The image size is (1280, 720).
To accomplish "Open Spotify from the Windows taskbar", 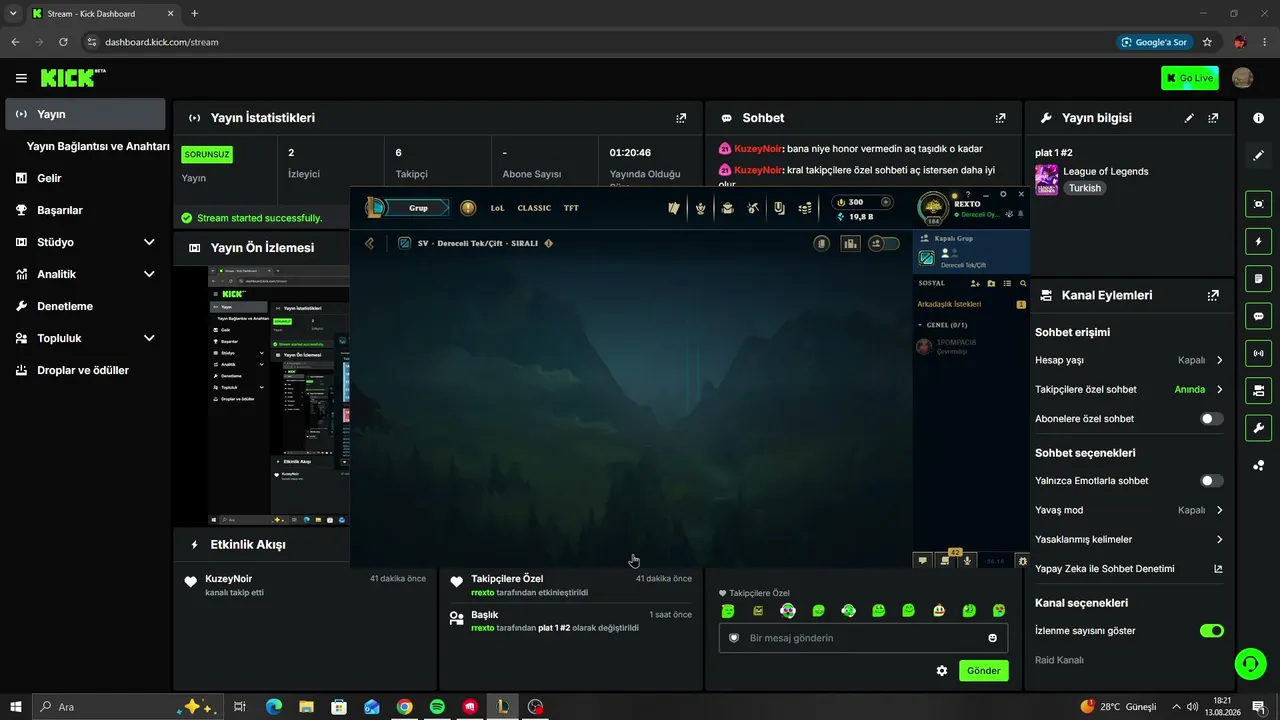I will pyautogui.click(x=437, y=707).
